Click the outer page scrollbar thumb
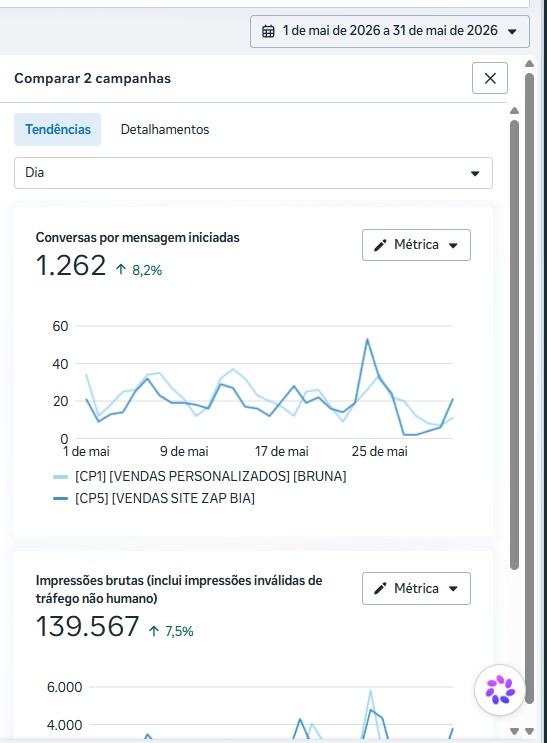 (529, 389)
